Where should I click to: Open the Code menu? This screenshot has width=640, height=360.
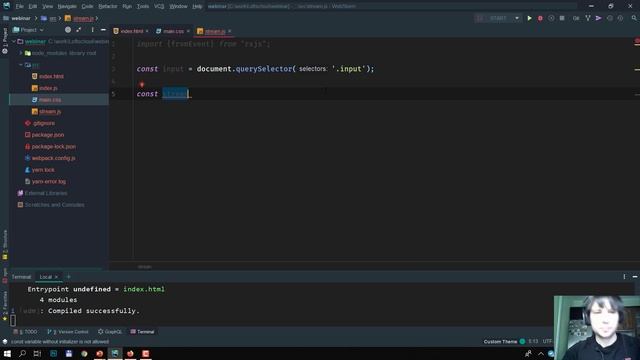coord(87,6)
